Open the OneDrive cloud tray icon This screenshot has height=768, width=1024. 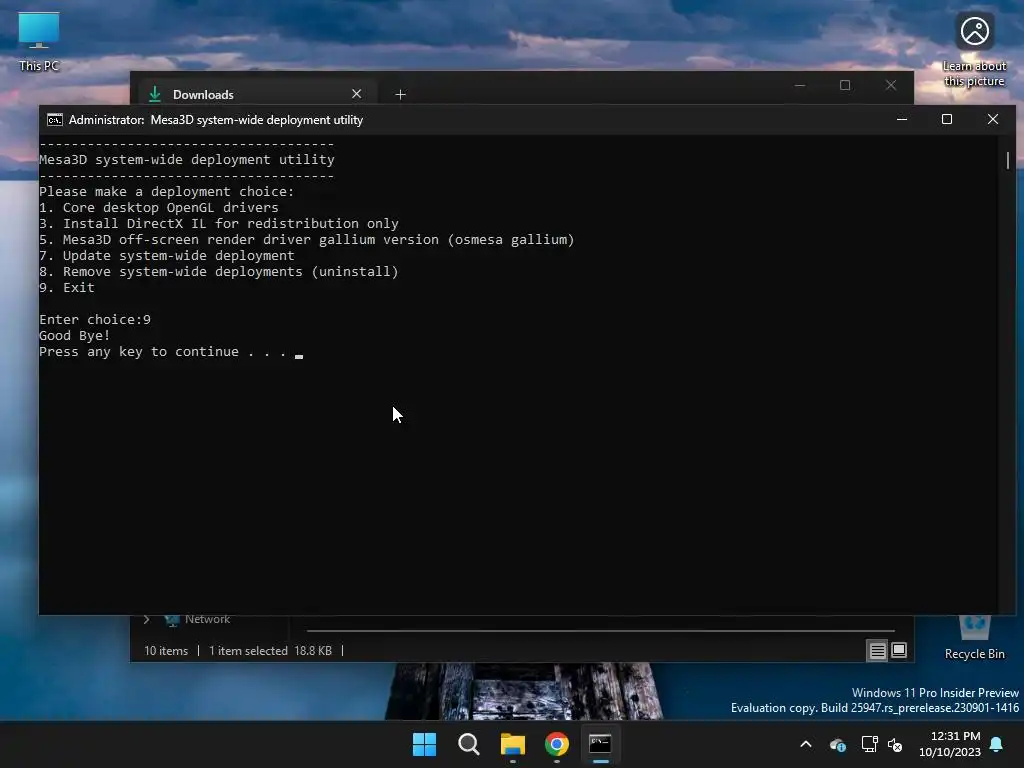838,744
